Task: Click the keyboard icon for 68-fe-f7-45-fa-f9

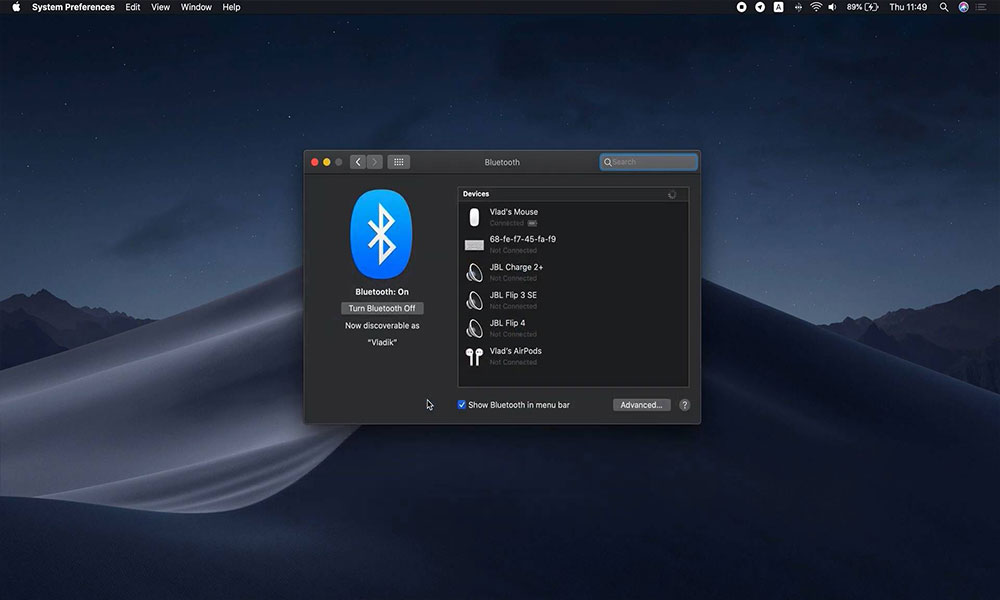Action: point(474,245)
